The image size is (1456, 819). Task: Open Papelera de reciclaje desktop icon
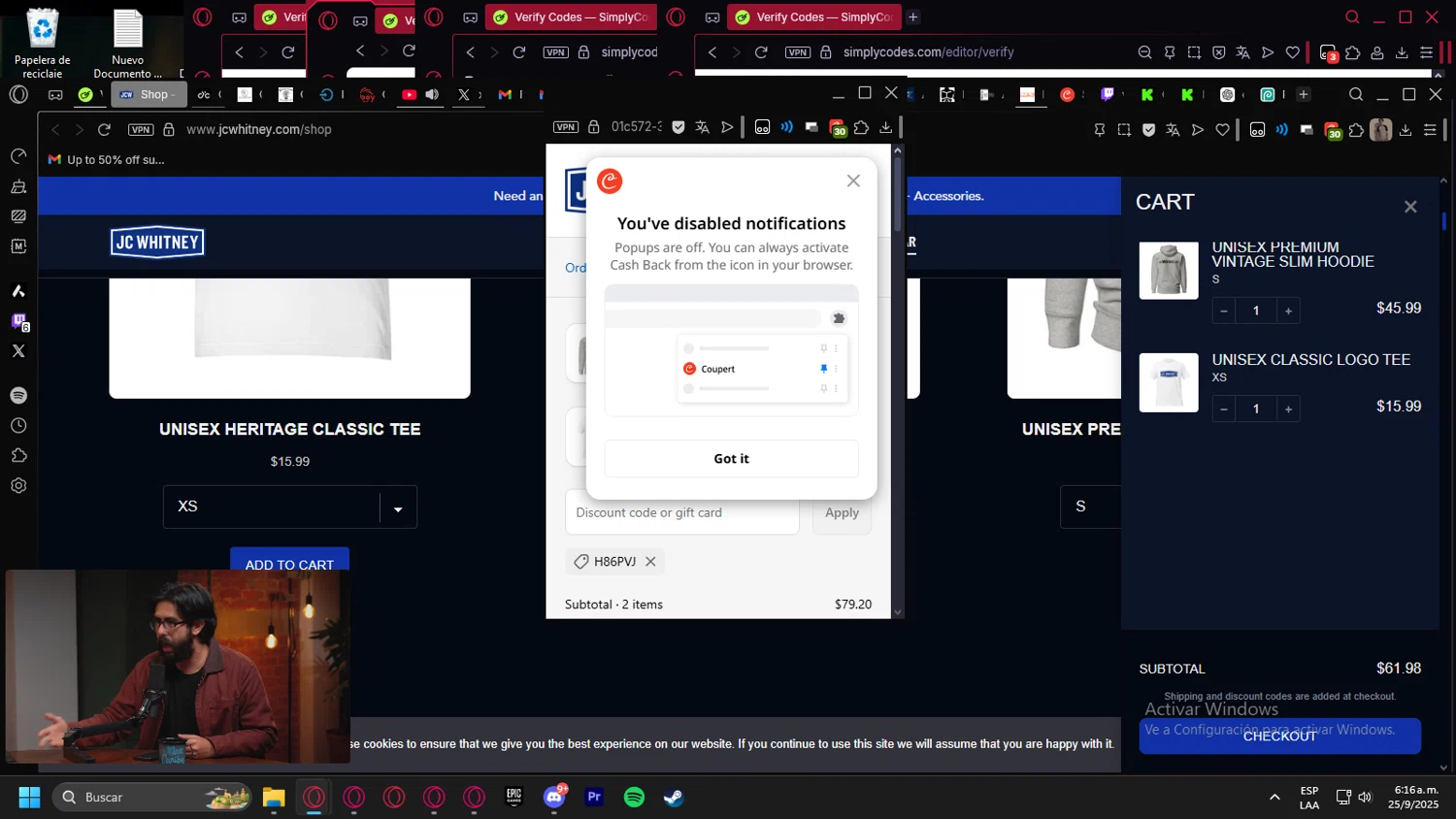[43, 44]
